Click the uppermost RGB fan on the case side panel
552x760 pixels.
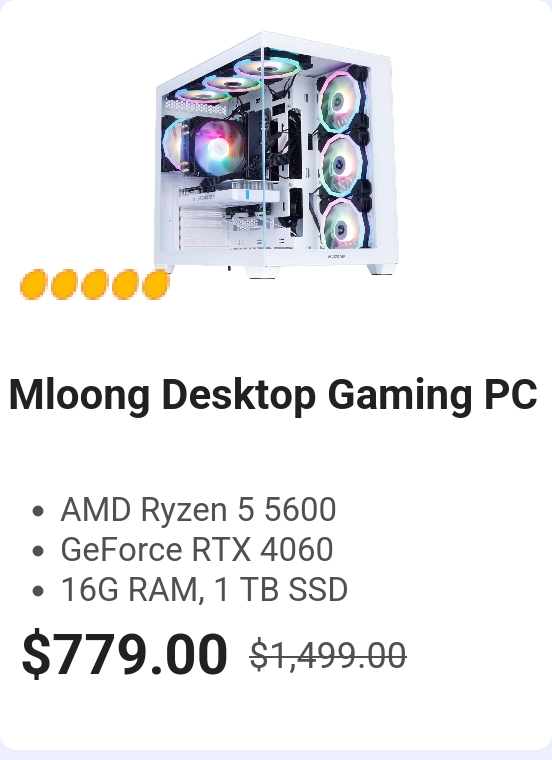(337, 101)
